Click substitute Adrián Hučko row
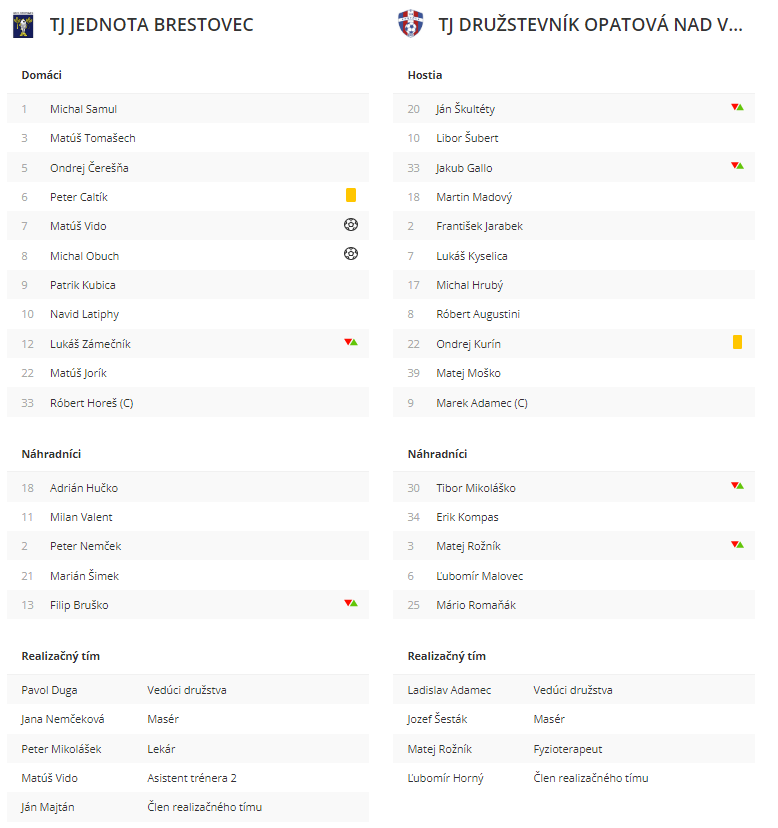778x828 pixels. (188, 488)
